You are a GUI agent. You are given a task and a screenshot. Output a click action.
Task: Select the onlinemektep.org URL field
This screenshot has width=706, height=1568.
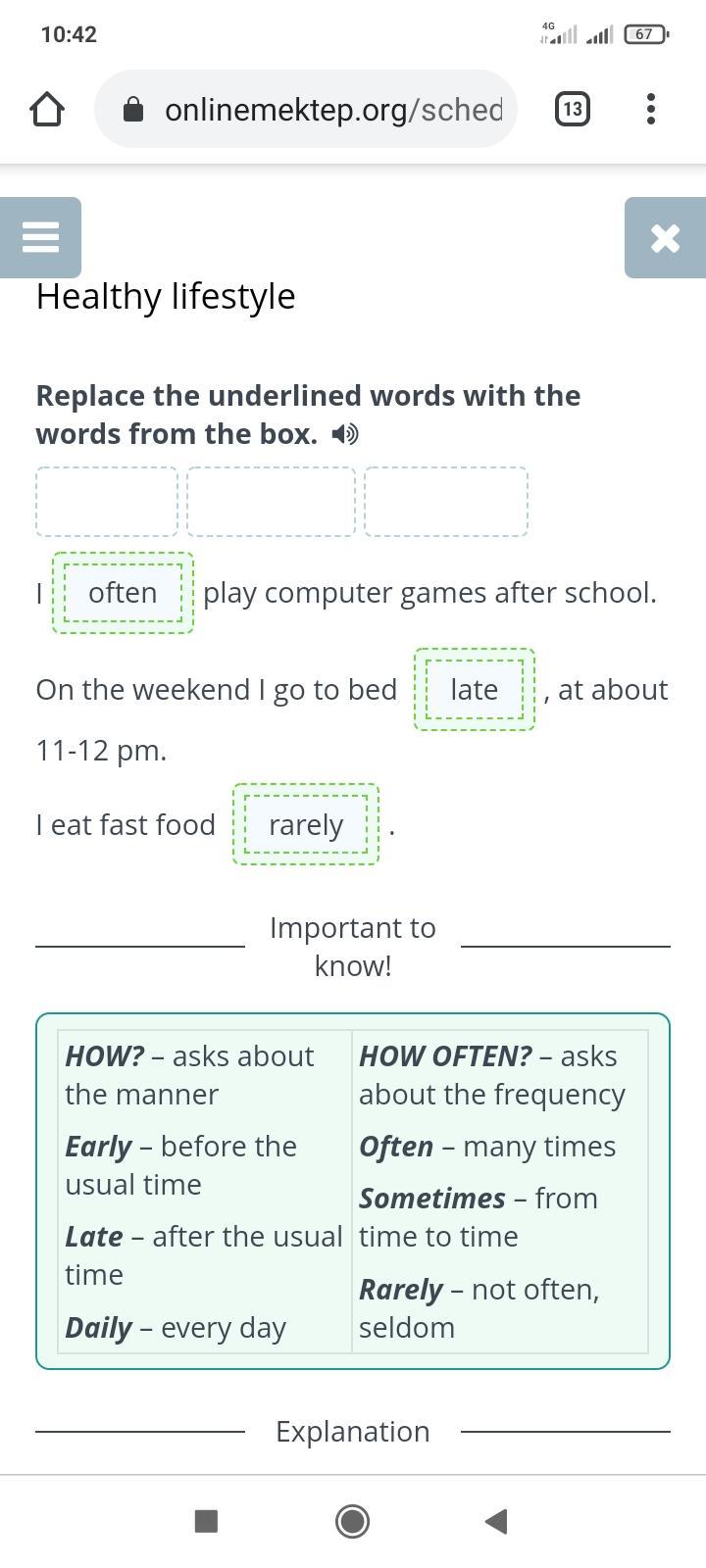coord(305,109)
